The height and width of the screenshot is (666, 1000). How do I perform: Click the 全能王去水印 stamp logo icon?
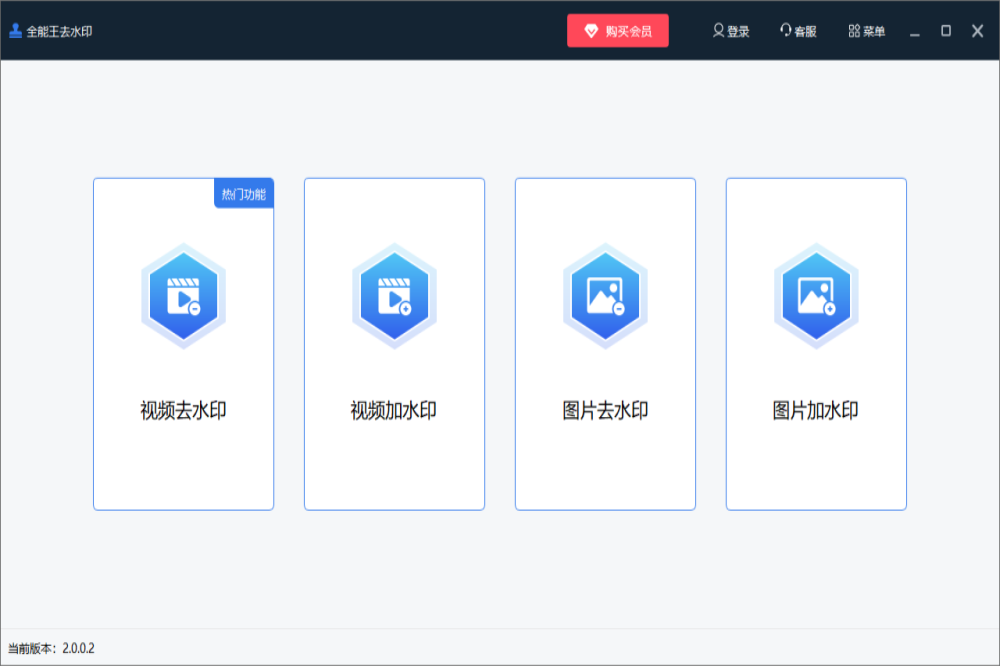pos(15,31)
